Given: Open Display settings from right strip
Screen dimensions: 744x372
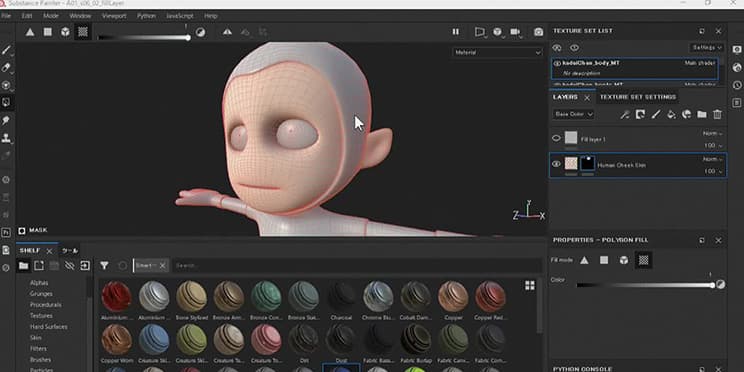Looking at the screenshot, I should click(x=736, y=50).
